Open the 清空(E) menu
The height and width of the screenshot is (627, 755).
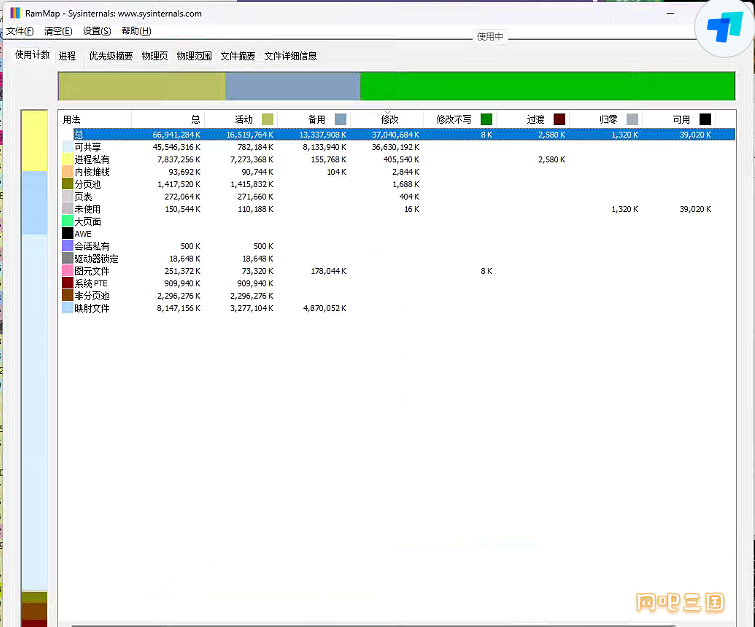pos(58,31)
